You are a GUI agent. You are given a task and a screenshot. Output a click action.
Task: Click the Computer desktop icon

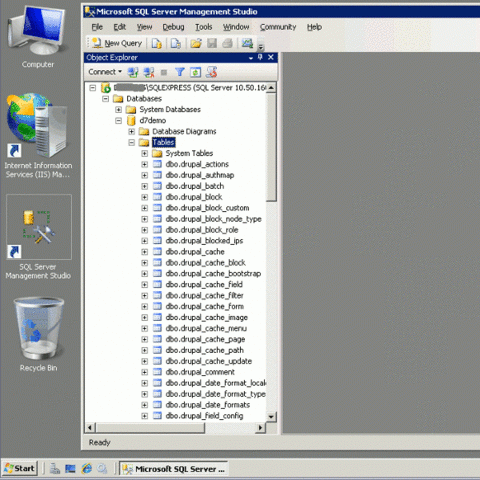pos(38,36)
